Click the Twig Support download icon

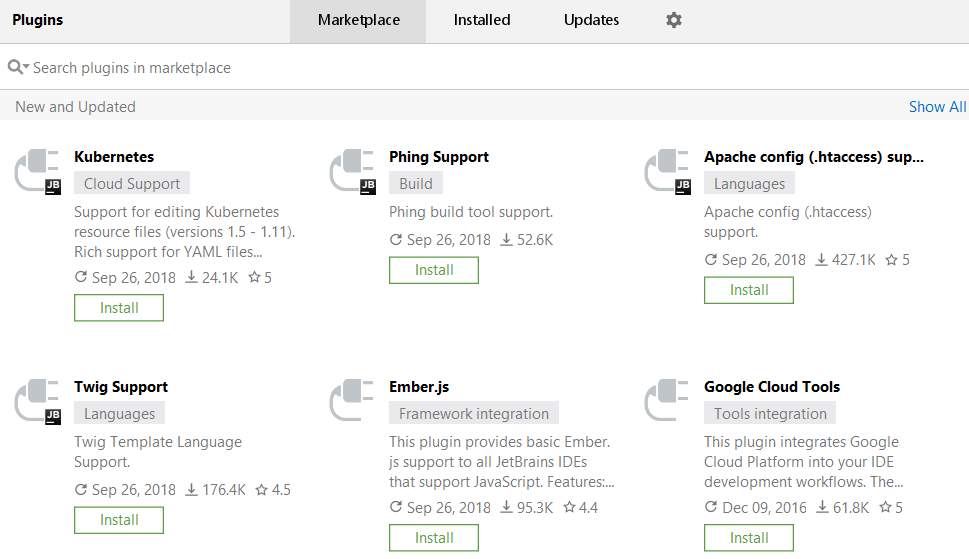pyautogui.click(x=192, y=490)
